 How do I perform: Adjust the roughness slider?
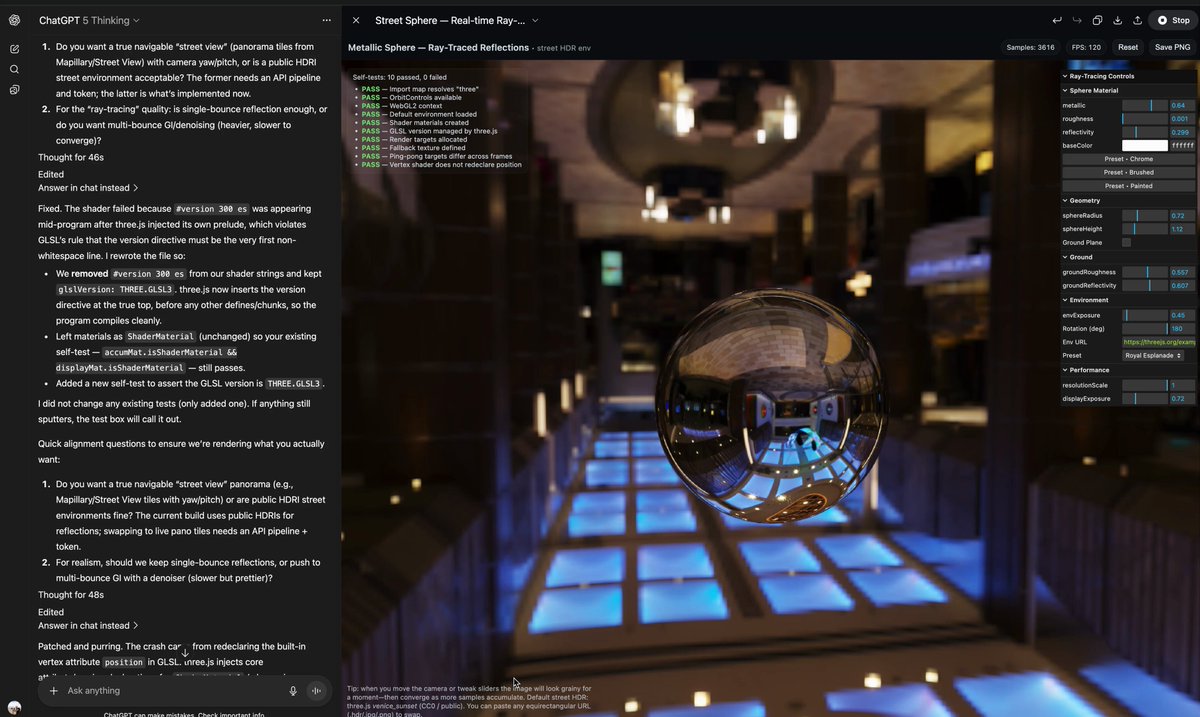click(1144, 119)
